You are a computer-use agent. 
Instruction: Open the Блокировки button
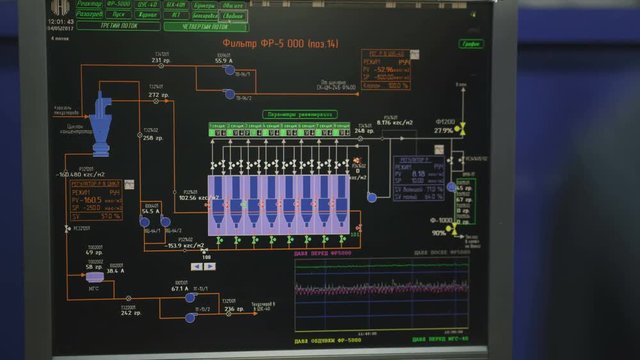(204, 16)
